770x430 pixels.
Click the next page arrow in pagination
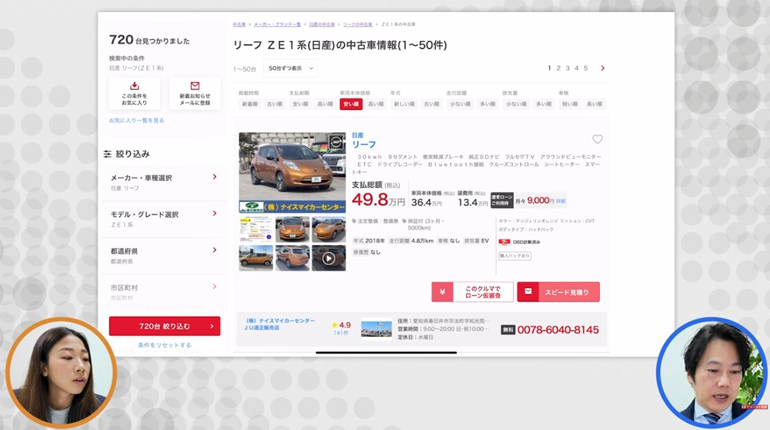point(602,68)
